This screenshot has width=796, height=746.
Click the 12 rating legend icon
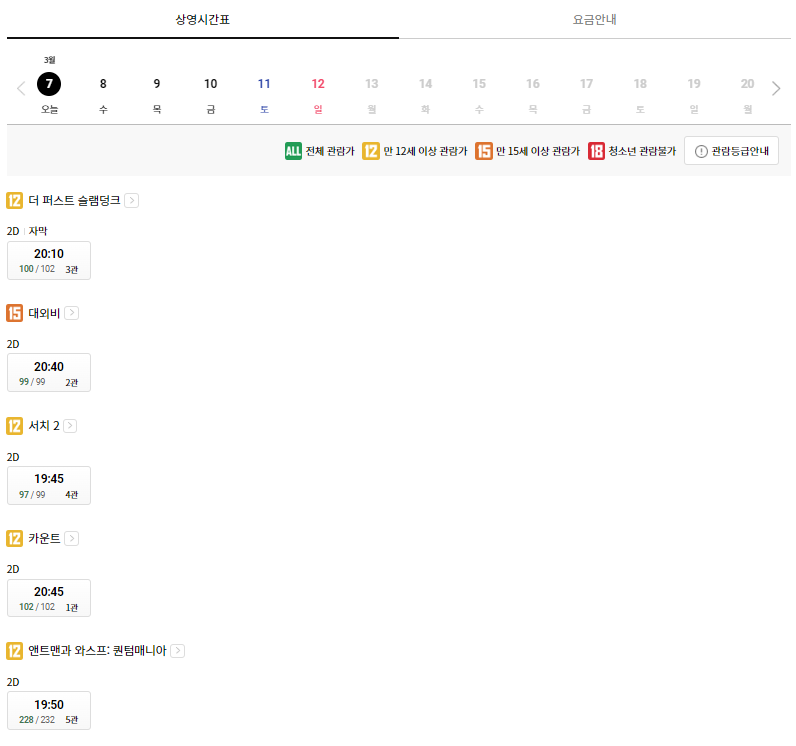point(371,151)
